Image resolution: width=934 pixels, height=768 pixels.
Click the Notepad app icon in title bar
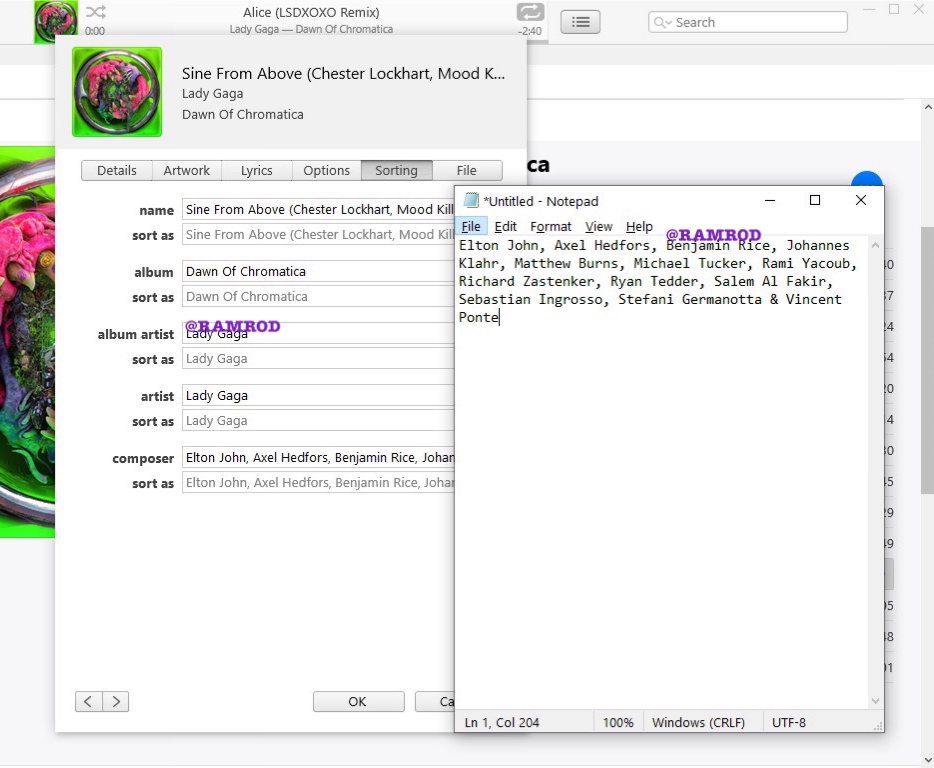click(x=471, y=201)
